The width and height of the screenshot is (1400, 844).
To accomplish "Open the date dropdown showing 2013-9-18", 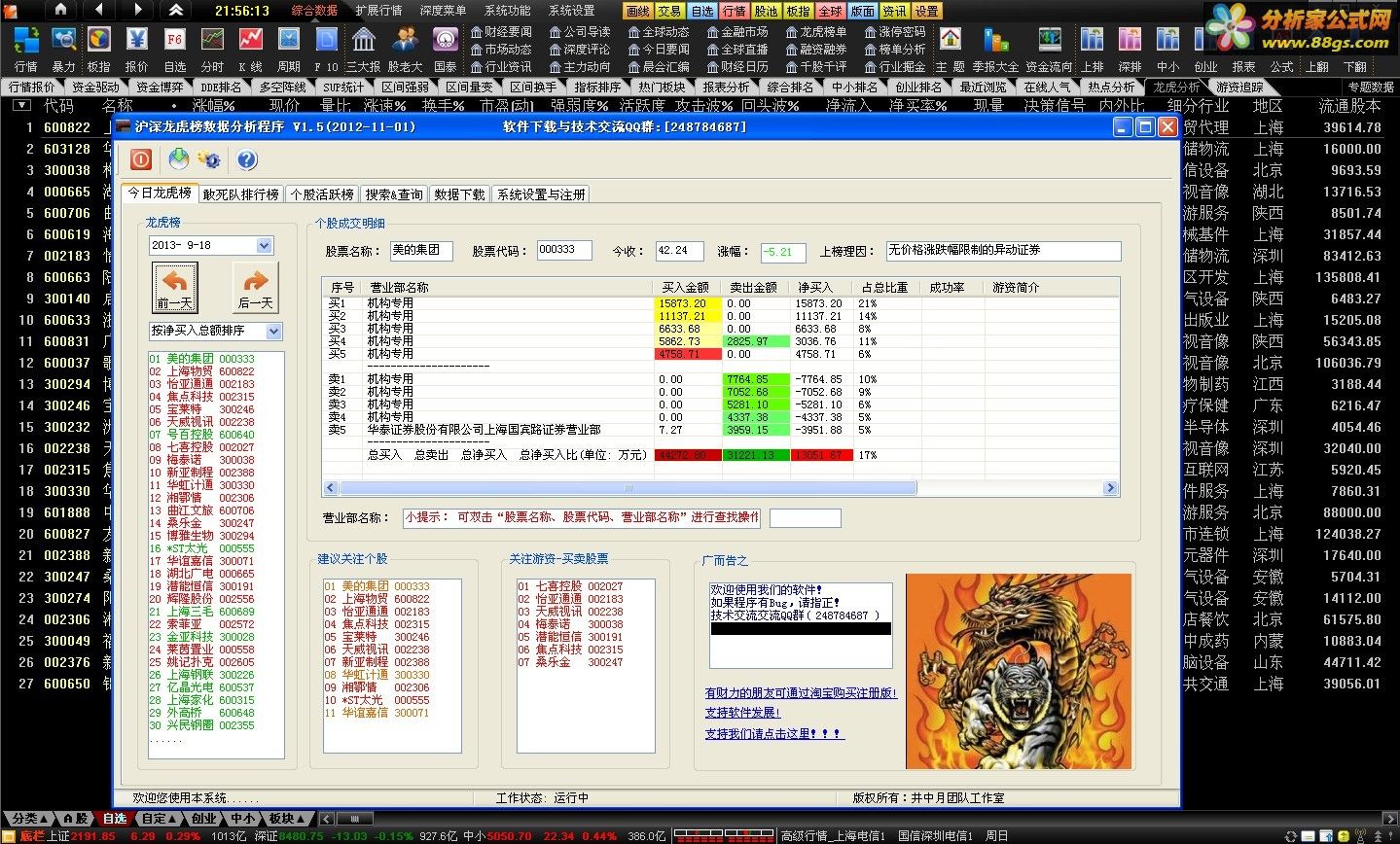I will (265, 246).
